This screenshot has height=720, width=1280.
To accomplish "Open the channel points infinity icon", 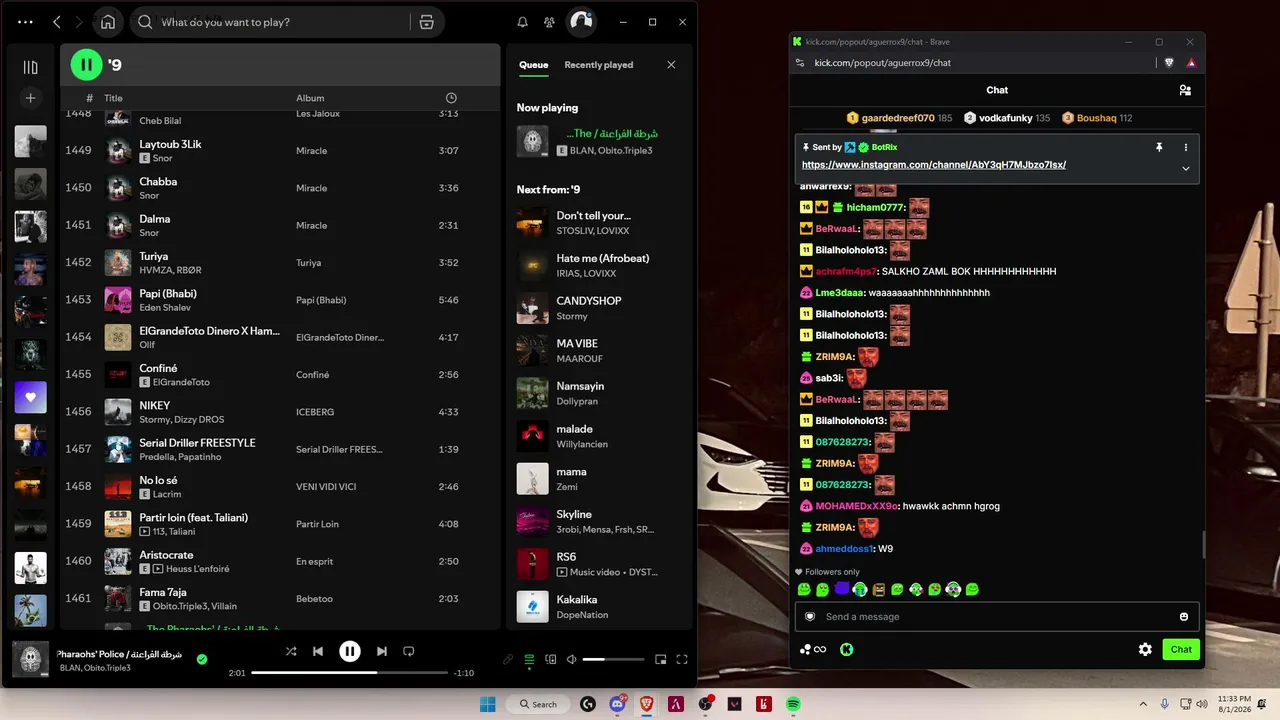I will pos(813,649).
